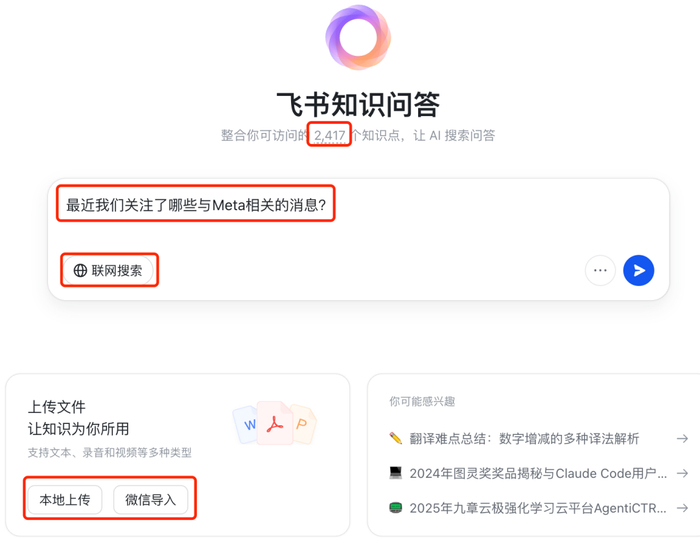
Task: Click the green icon beside 2025 cloud platform item
Action: pos(396,508)
